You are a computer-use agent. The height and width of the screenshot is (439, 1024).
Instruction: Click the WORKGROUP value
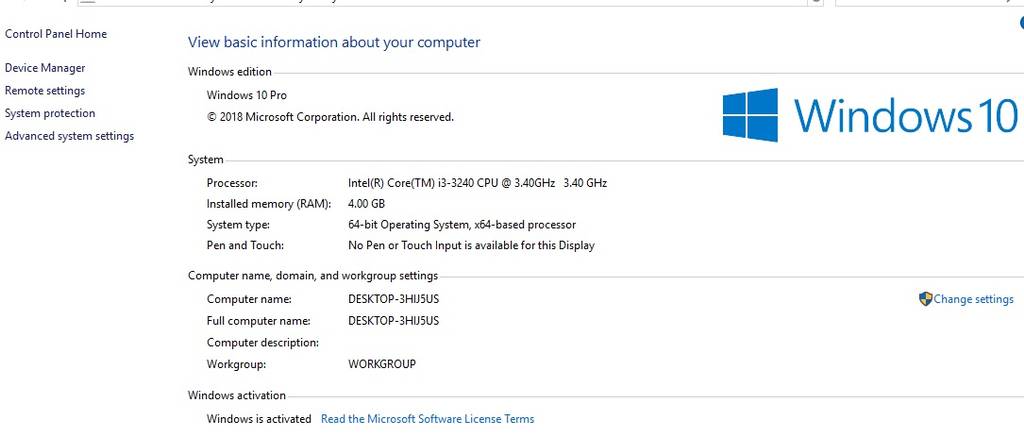[381, 364]
